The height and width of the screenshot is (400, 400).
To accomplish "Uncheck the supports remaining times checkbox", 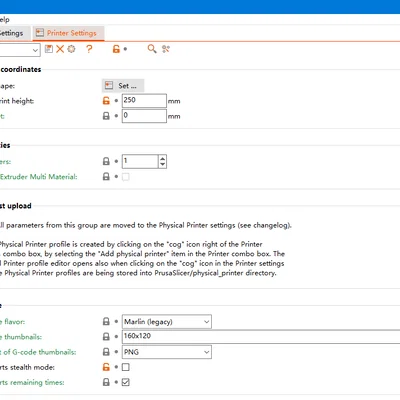I will point(126,382).
